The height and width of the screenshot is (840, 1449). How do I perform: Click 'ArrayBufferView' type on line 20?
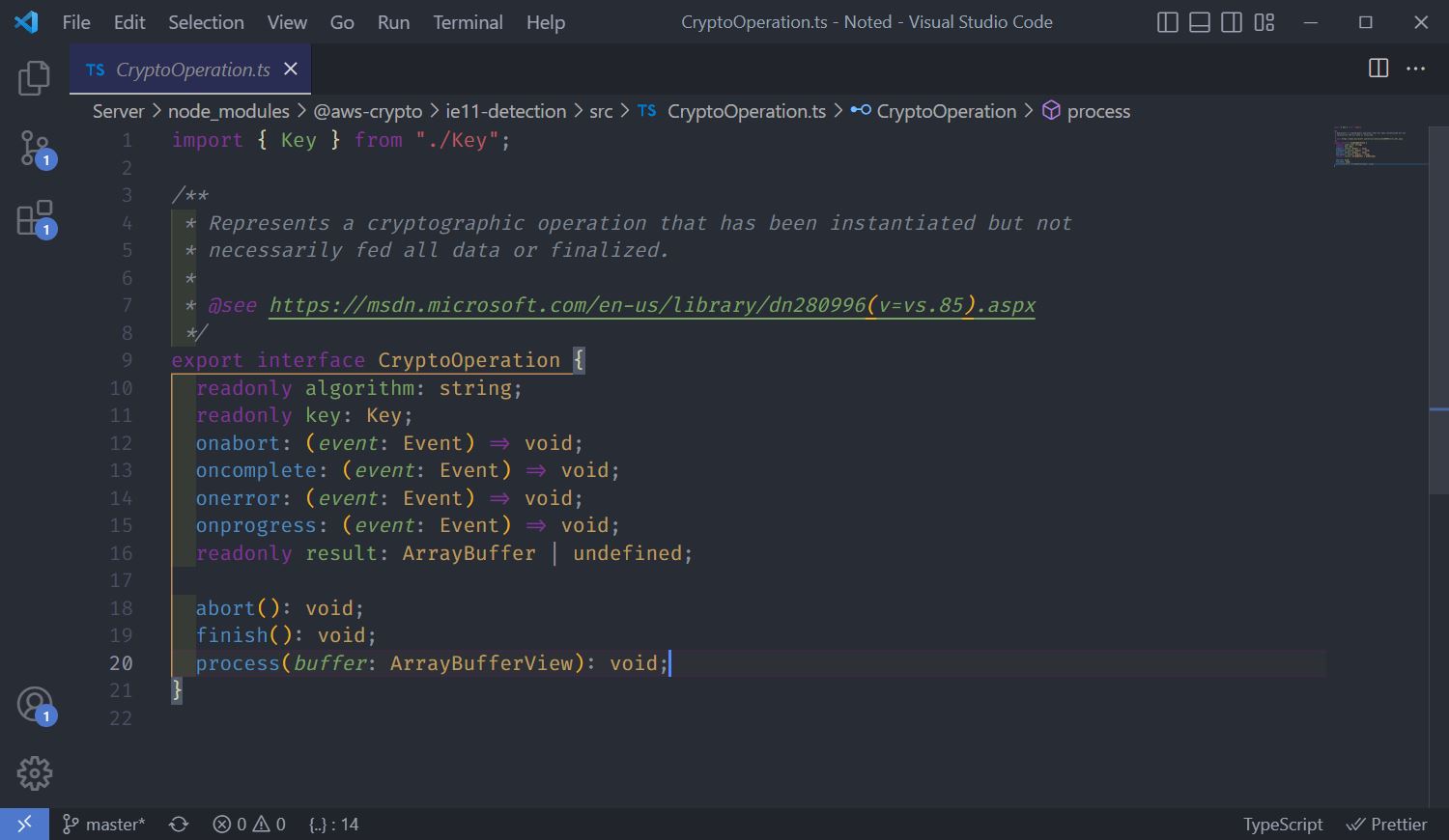click(x=481, y=663)
